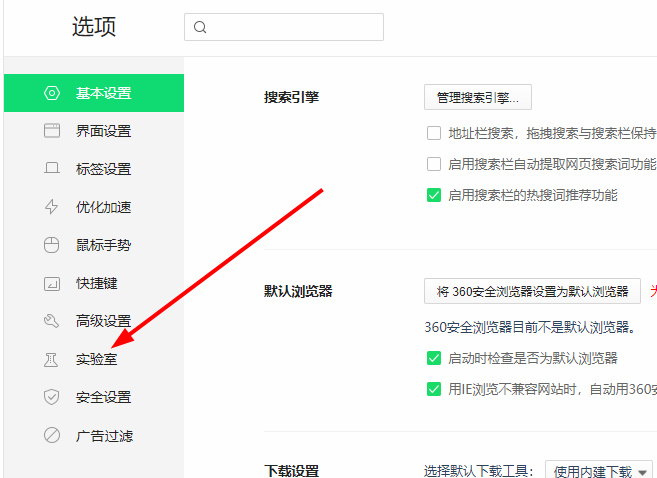
Task: Enable 地址栏搜索 checkbox
Action: point(434,133)
